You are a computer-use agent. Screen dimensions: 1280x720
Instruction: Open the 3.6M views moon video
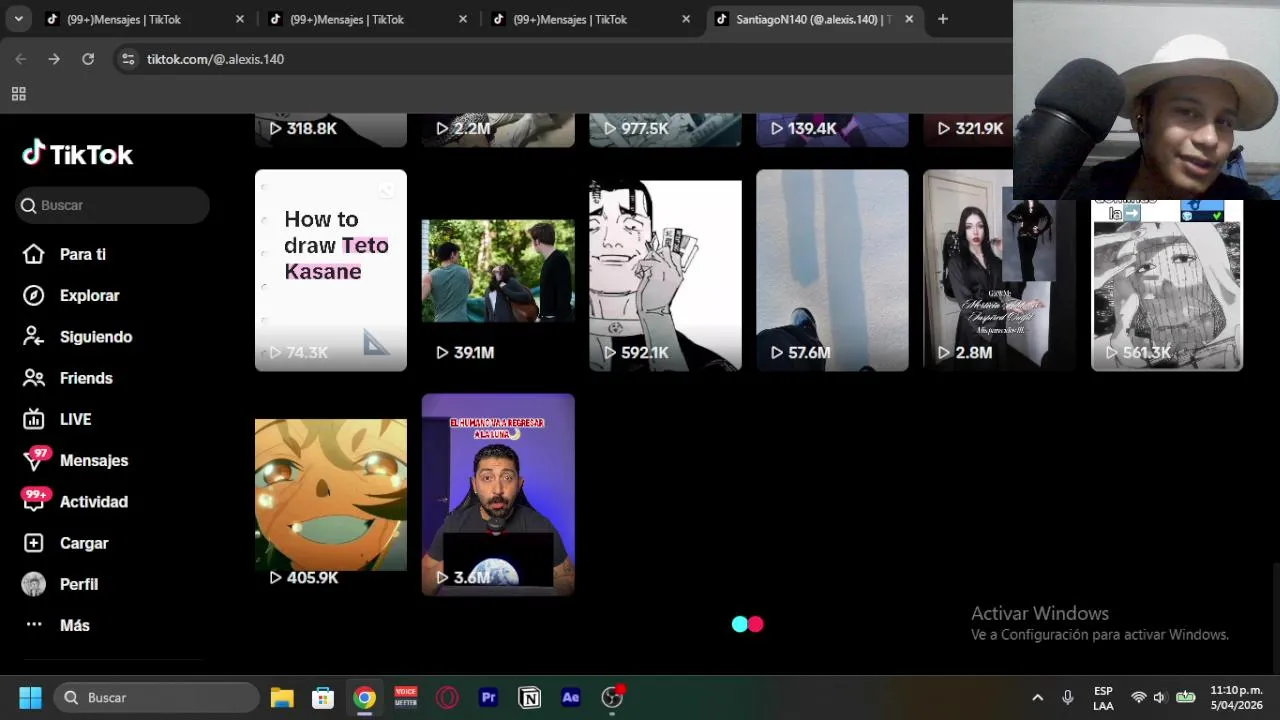click(x=498, y=494)
